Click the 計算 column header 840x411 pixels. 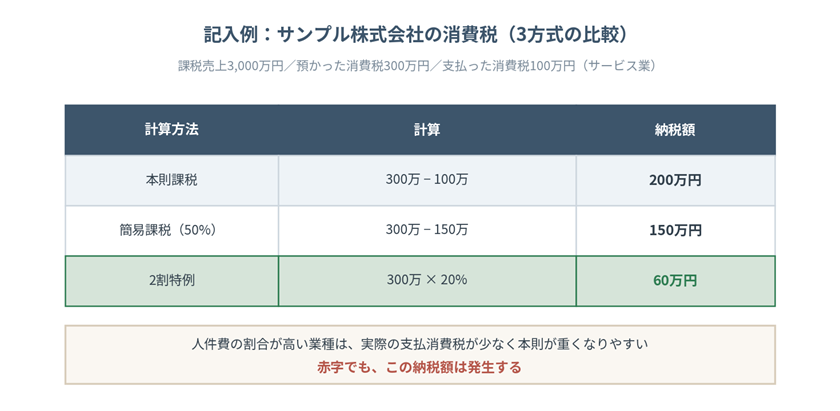(427, 130)
